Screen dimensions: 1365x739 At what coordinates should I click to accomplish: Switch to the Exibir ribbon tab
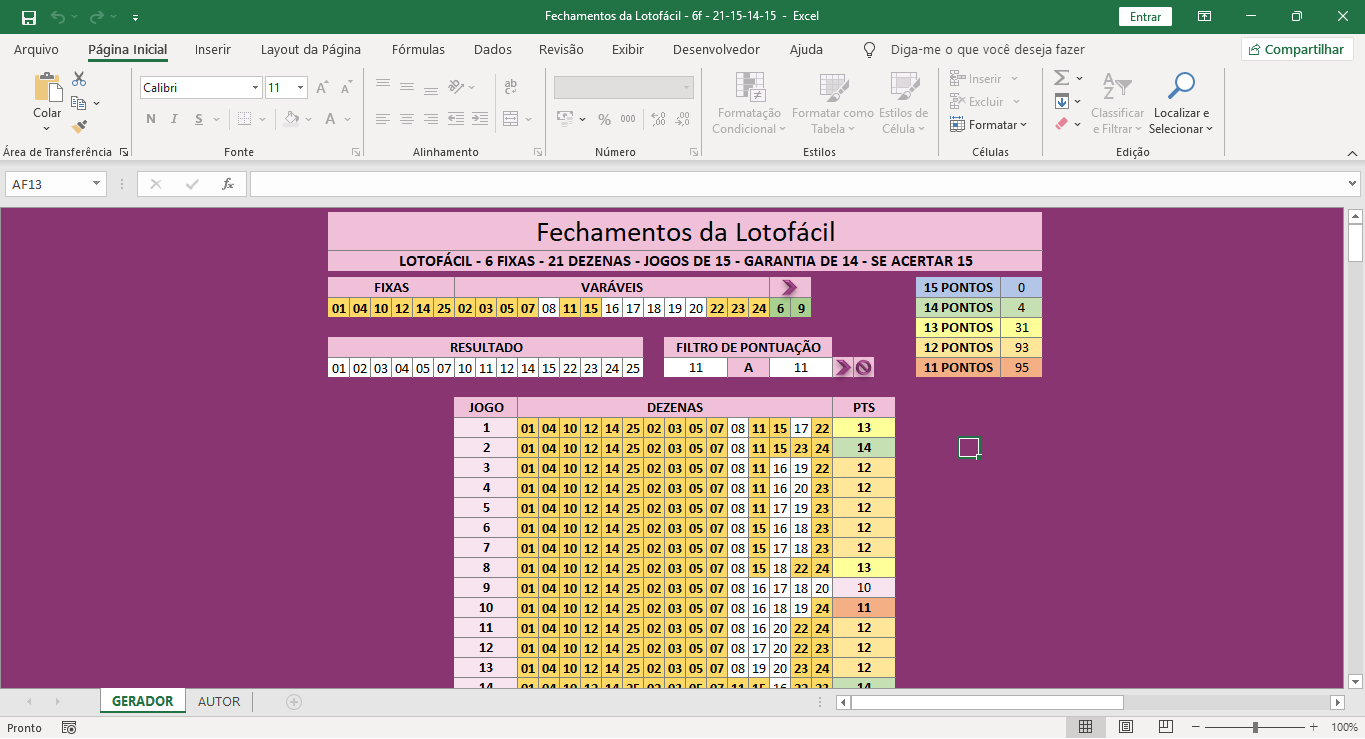coord(628,49)
